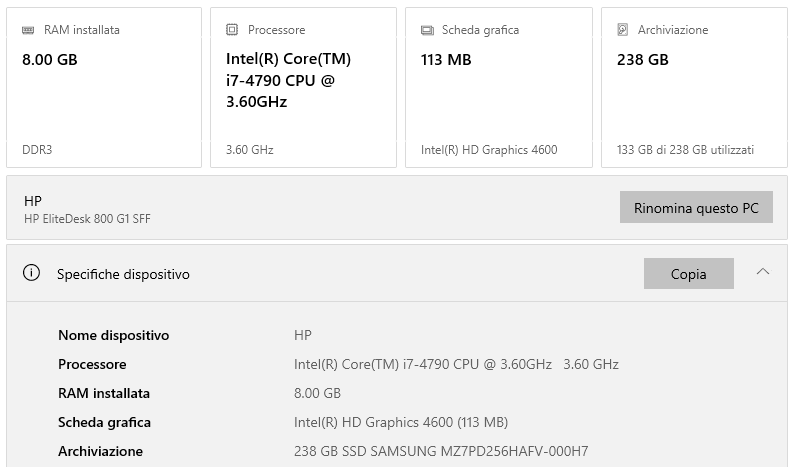The width and height of the screenshot is (795, 467).
Task: Click the Archiviazione disk icon
Action: pos(623,30)
